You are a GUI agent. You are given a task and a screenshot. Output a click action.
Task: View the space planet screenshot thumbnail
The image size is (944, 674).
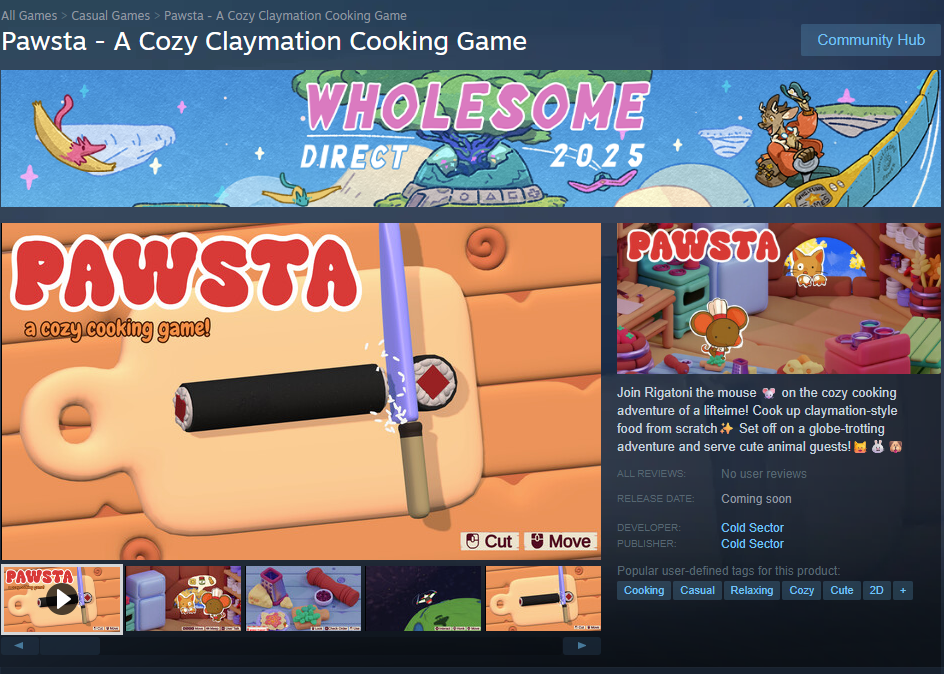point(423,598)
